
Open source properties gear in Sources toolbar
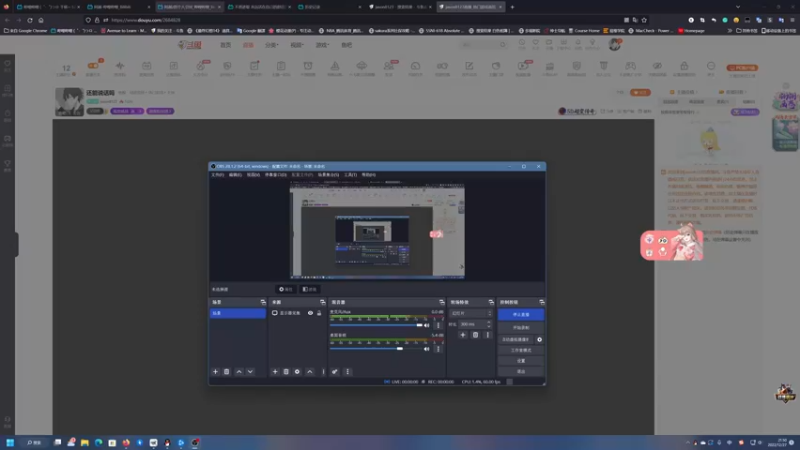[x=297, y=371]
